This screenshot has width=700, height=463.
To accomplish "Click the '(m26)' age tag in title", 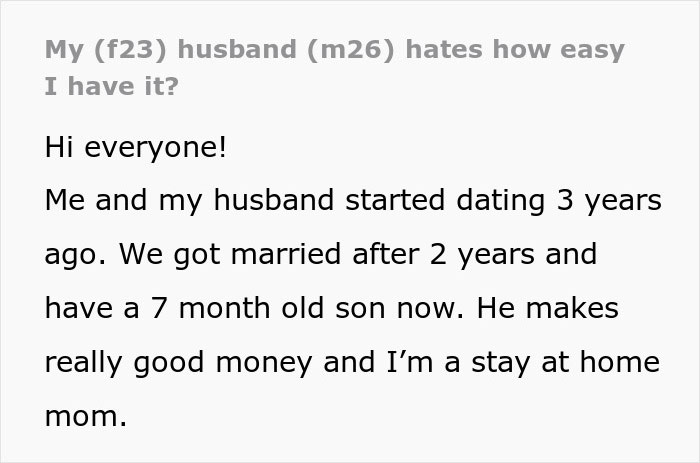I will click(x=351, y=49).
